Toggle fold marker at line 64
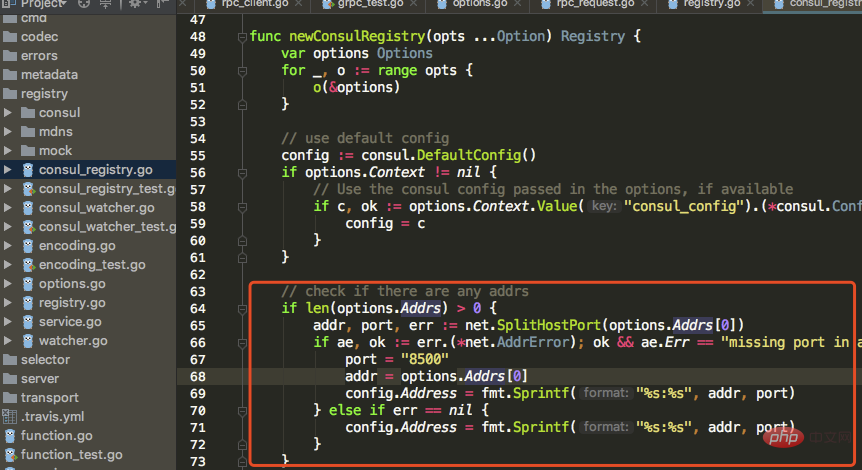 coord(242,309)
